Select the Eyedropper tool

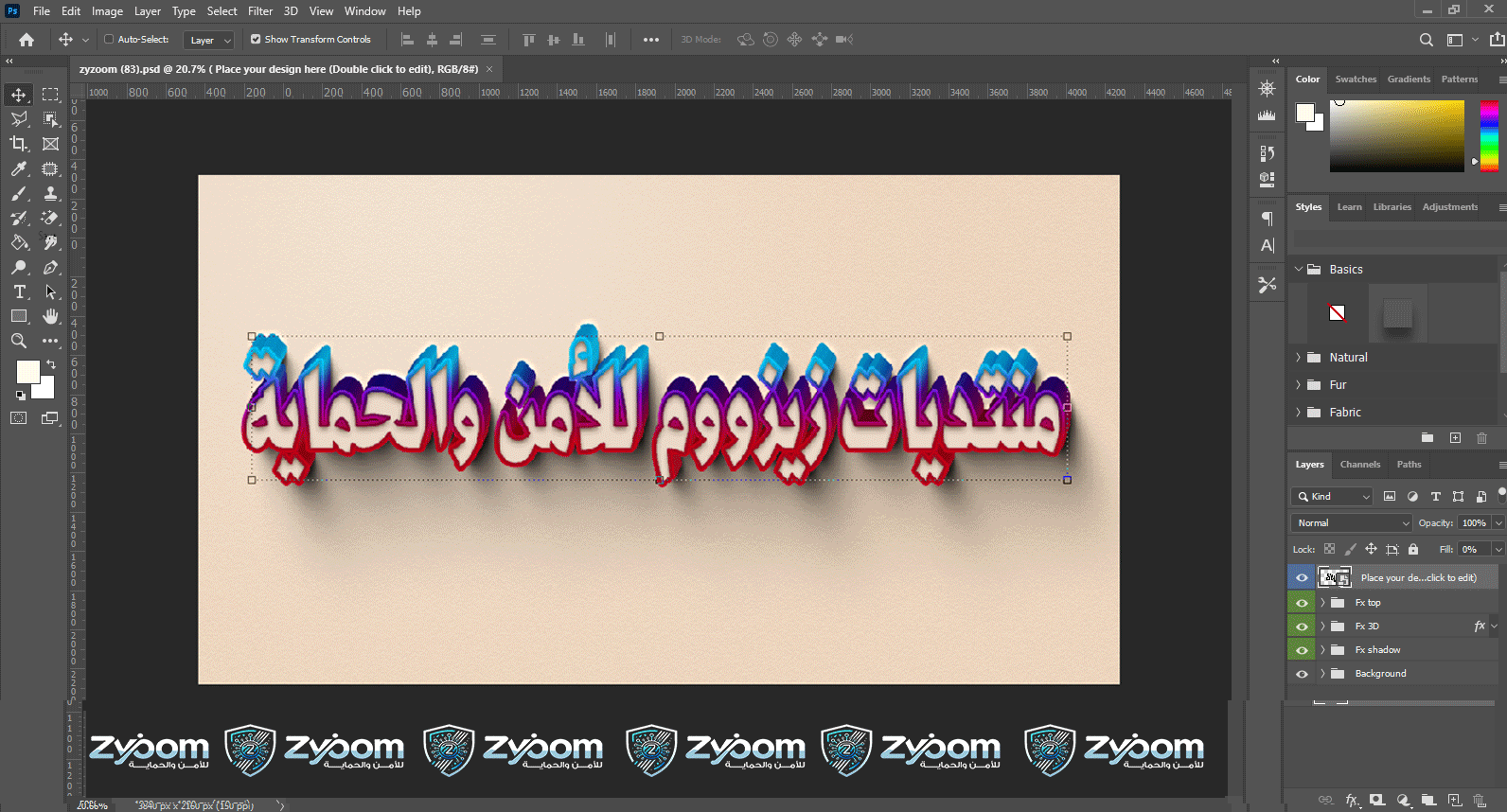(x=19, y=168)
